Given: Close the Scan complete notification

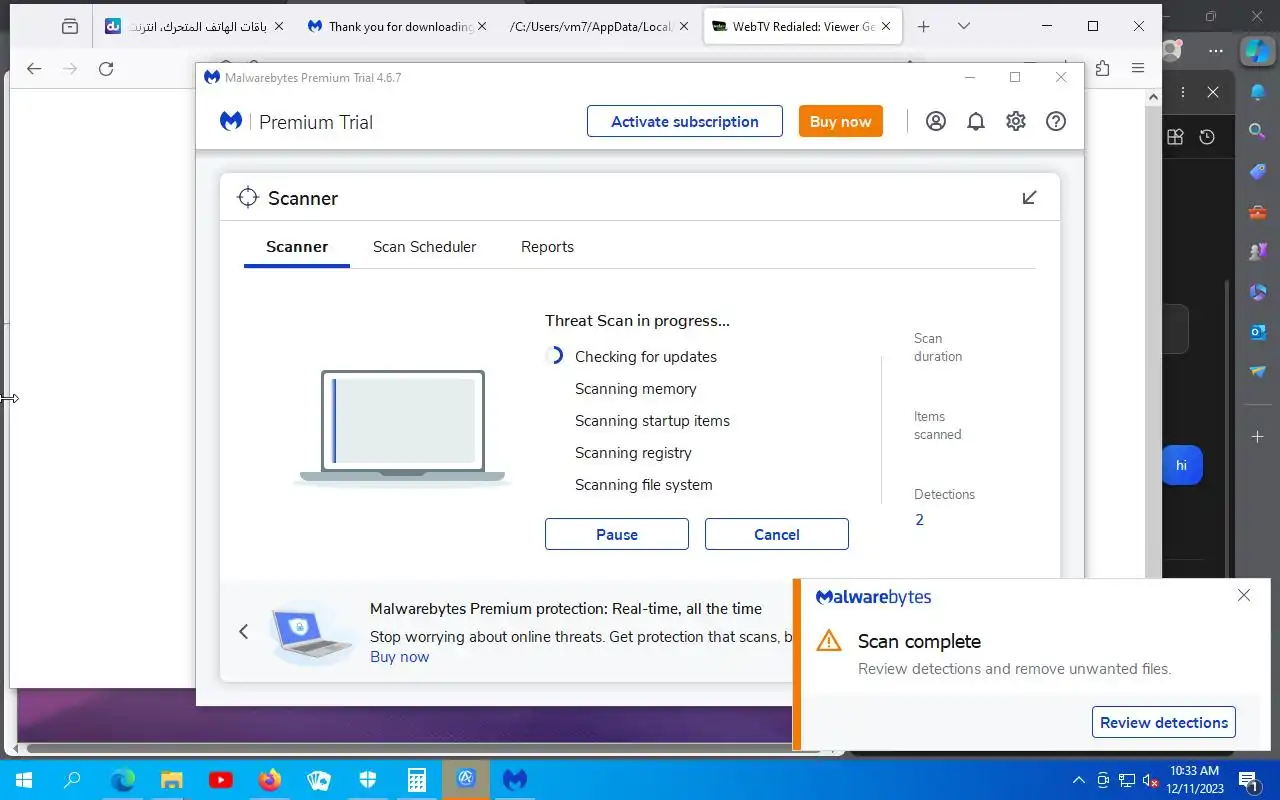Looking at the screenshot, I should coord(1243,595).
